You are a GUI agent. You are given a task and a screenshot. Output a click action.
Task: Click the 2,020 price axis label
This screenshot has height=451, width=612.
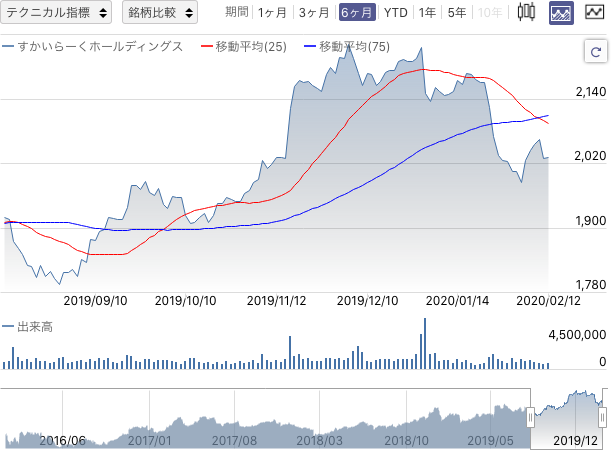click(590, 156)
